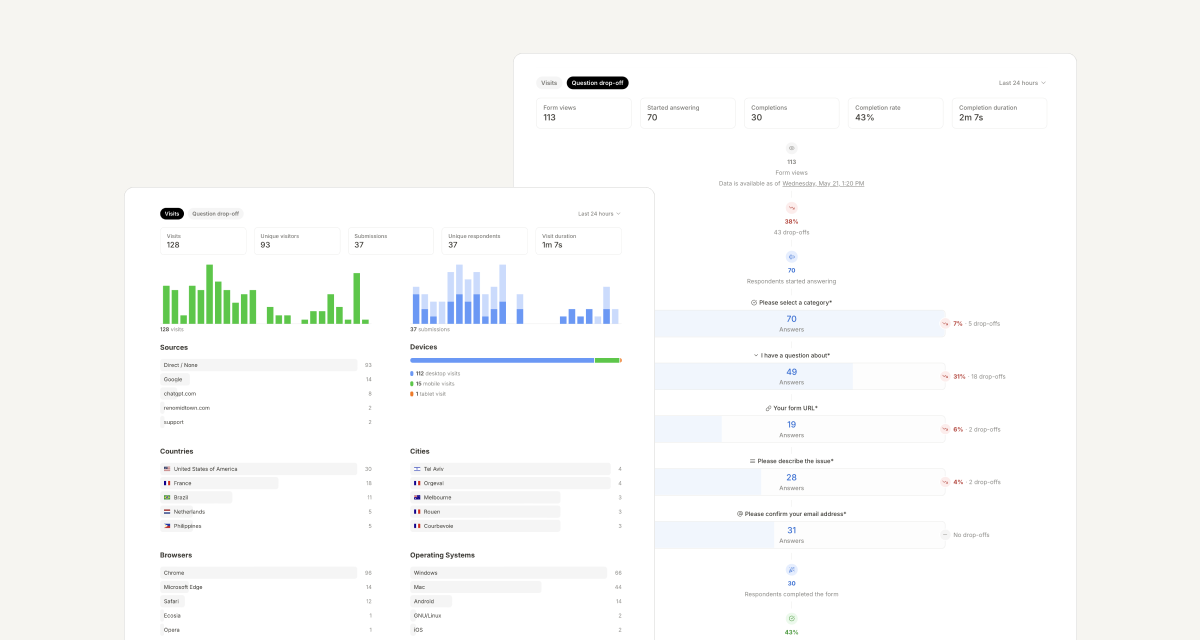
Task: Click the green swatch beside mobile visits
Action: click(412, 383)
